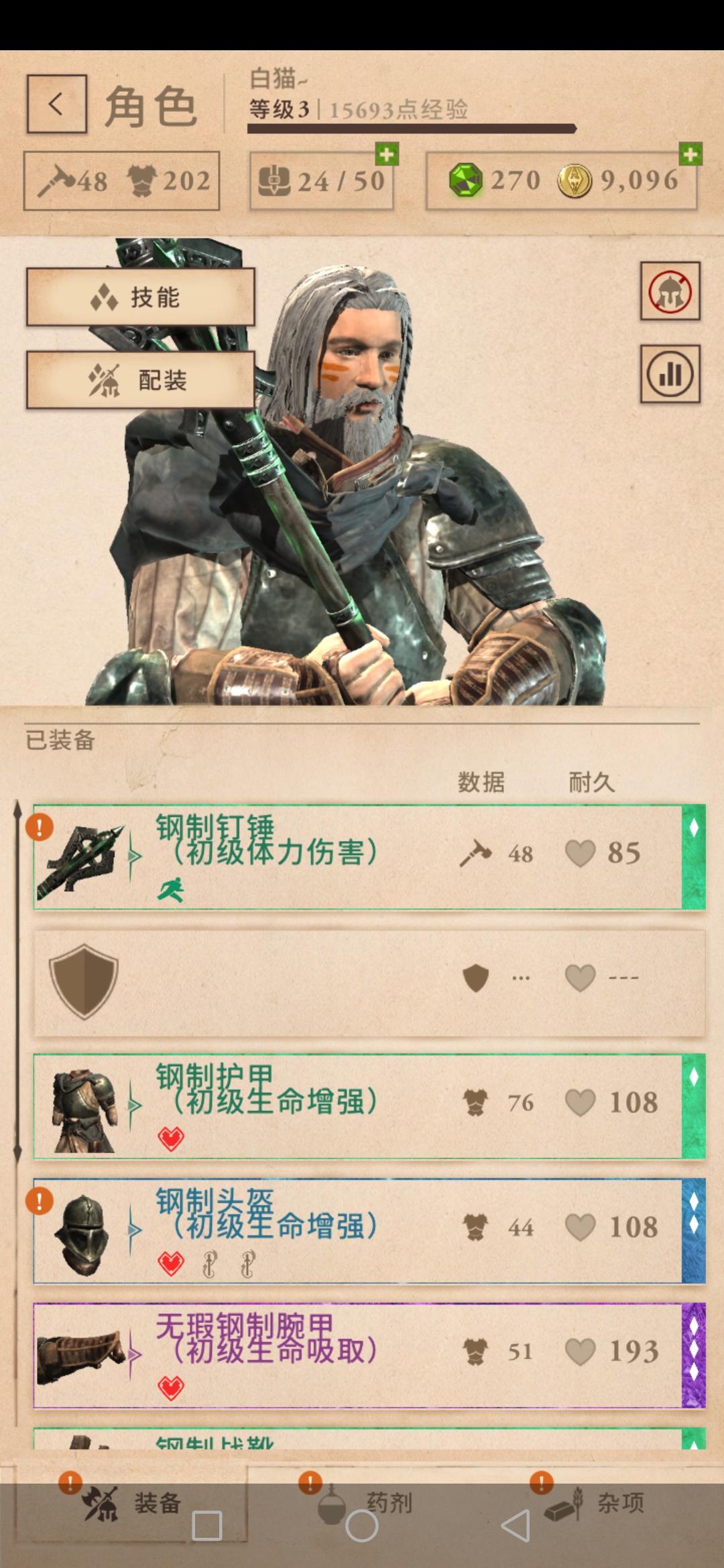Viewport: 724px width, 1568px height.
Task: Open the 技能 skills button
Action: pyautogui.click(x=141, y=297)
